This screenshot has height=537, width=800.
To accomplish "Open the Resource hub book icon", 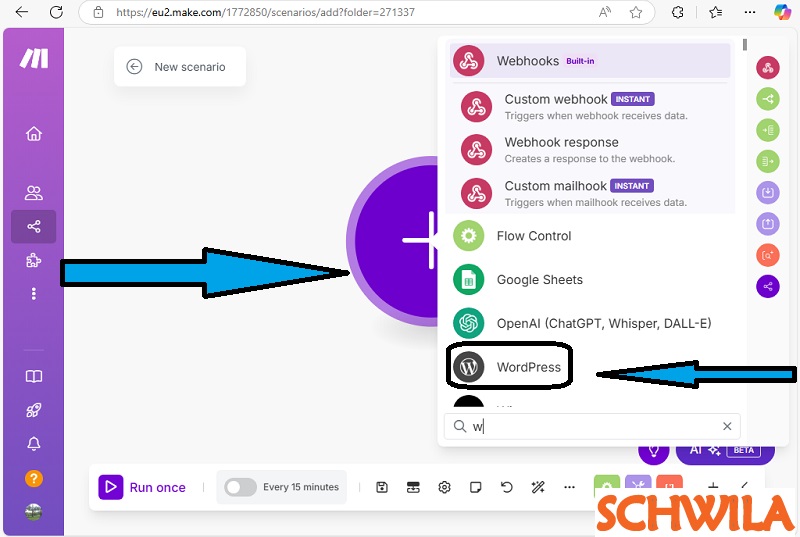I will point(34,376).
